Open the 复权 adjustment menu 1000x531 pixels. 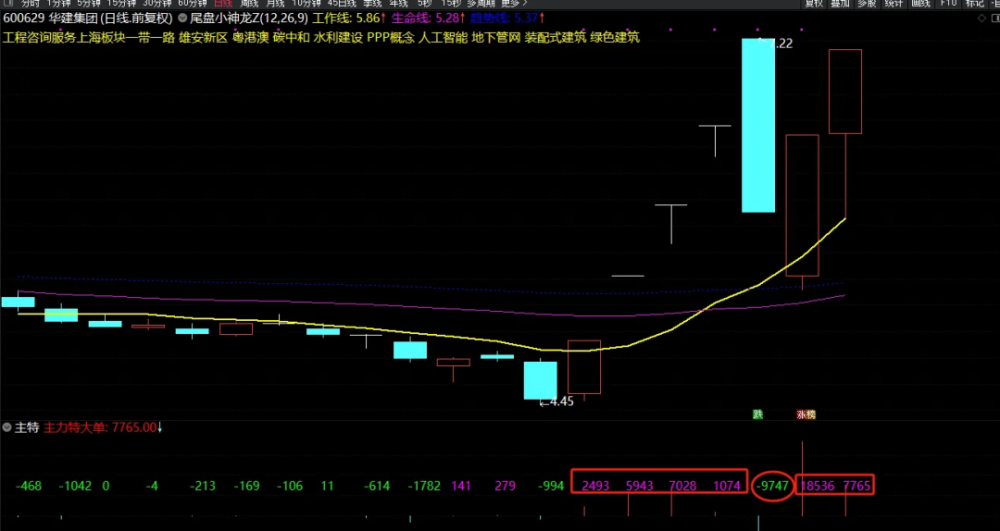[x=814, y=3]
